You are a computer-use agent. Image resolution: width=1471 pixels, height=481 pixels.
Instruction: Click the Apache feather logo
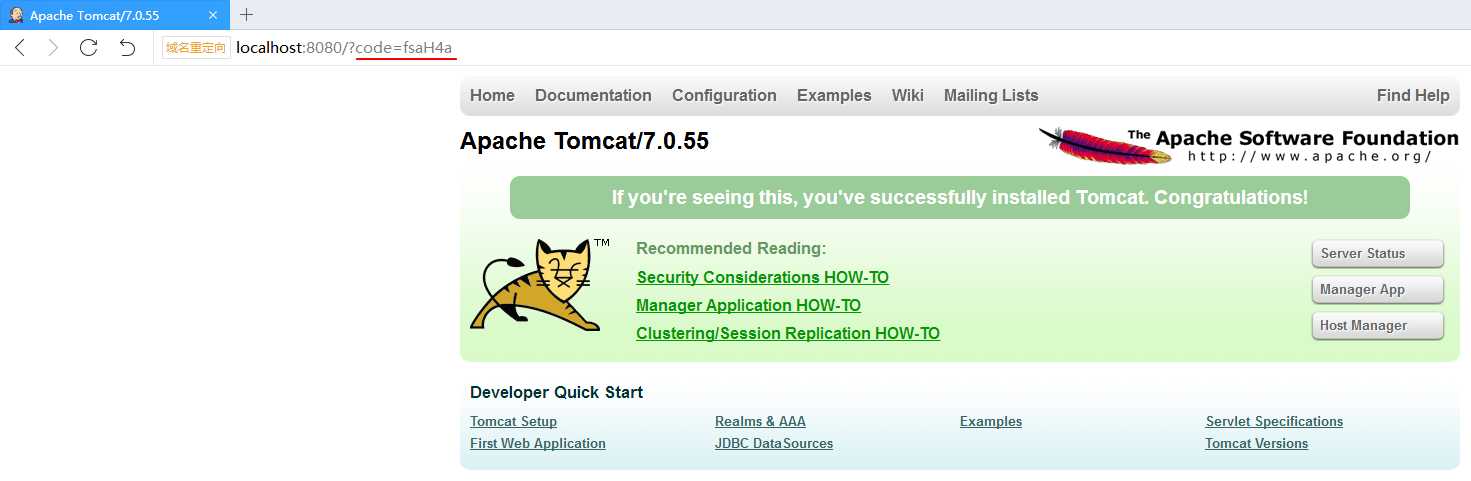[1104, 144]
